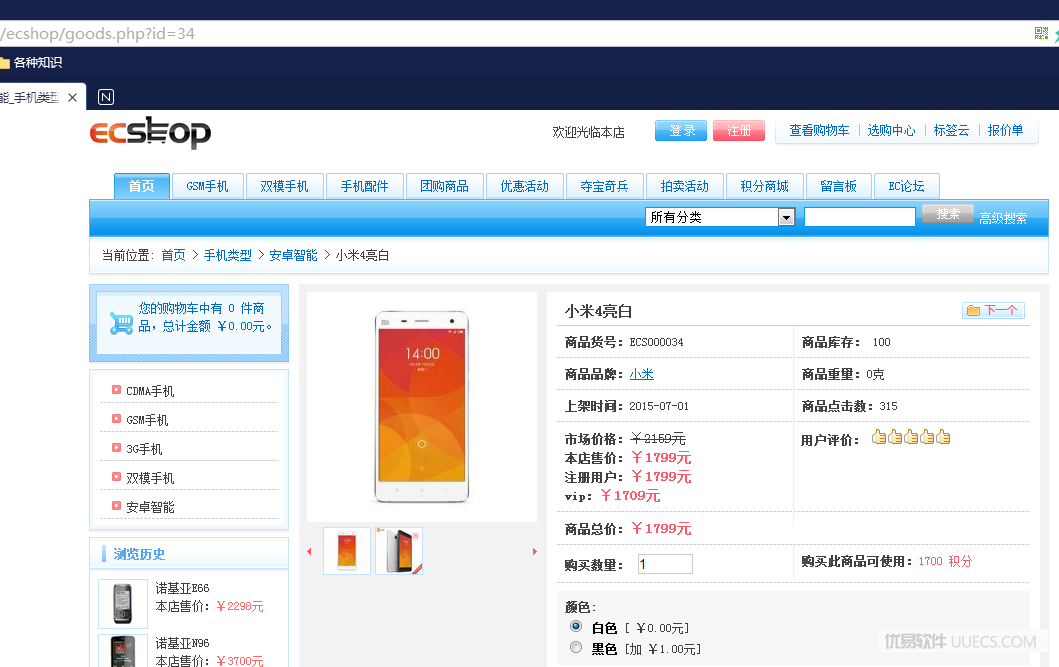Click the ECShop logo
The image size is (1059, 667).
[150, 132]
